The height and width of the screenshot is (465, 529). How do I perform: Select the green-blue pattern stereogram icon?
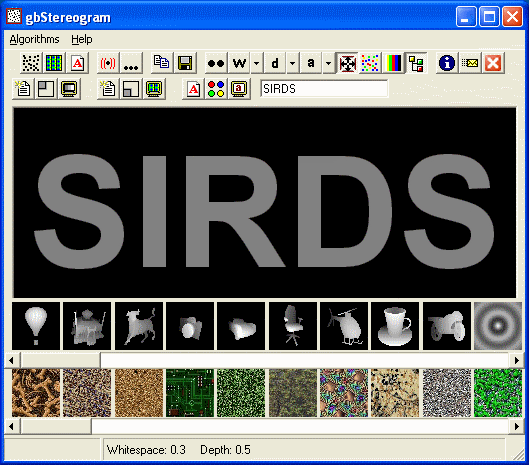pos(54,63)
